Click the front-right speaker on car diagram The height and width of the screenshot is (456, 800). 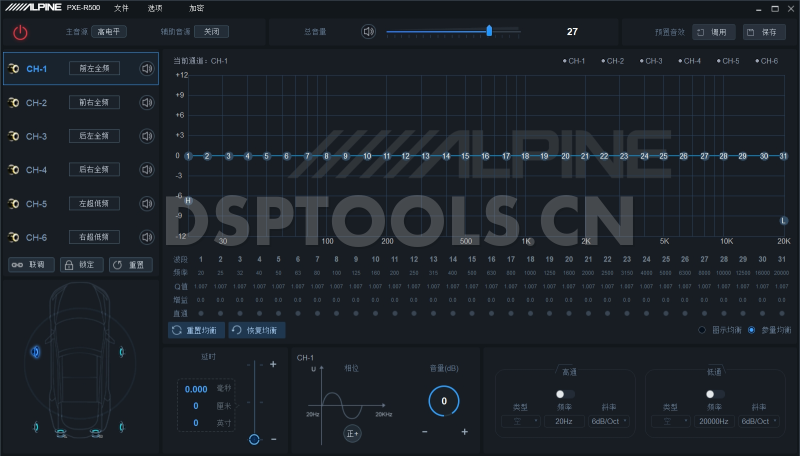tap(121, 351)
